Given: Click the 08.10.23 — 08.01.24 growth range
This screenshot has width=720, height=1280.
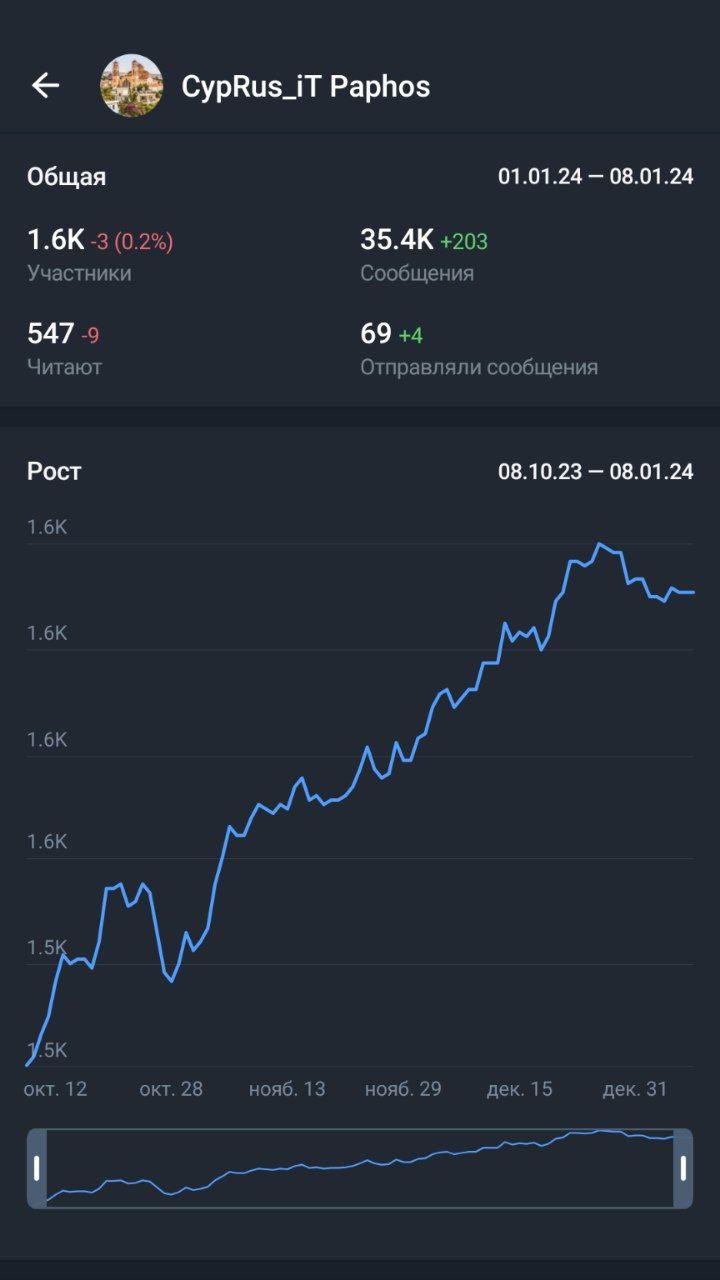Looking at the screenshot, I should pos(595,472).
